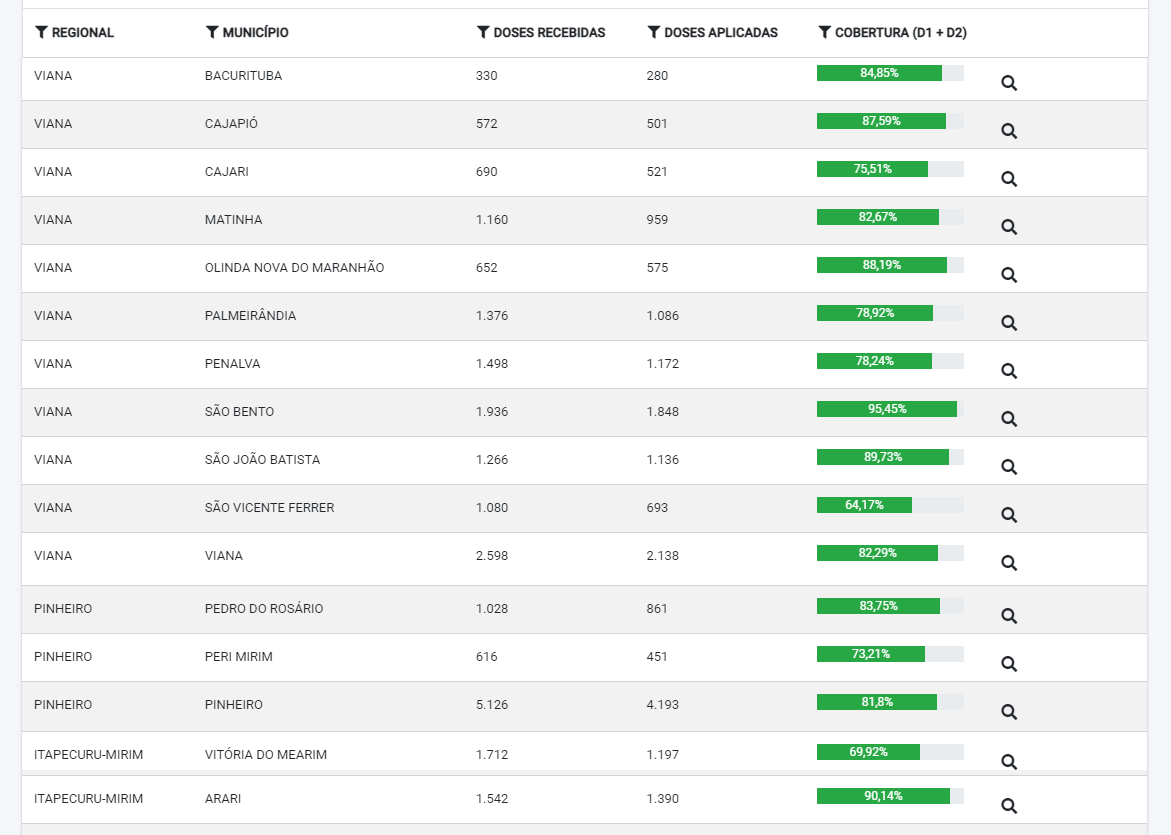Viewport: 1171px width, 835px height.
Task: Click the magnifier icon for Cajapió
Action: tap(1009, 131)
